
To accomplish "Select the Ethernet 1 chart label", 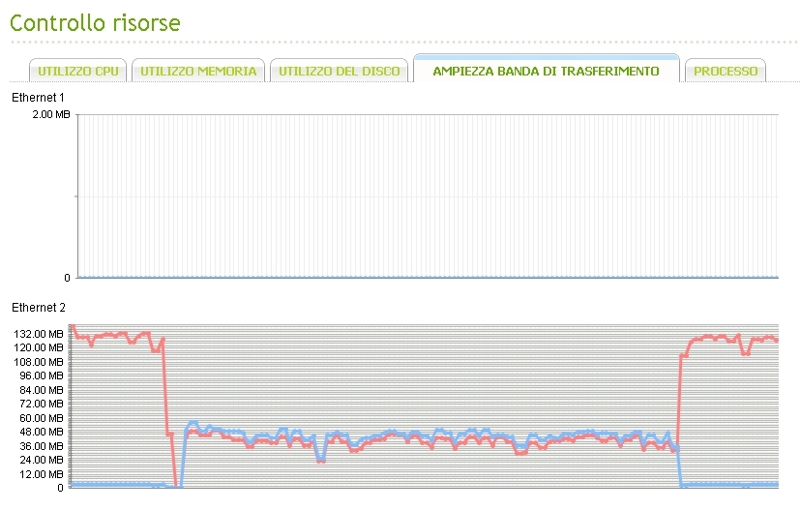I will tap(38, 97).
